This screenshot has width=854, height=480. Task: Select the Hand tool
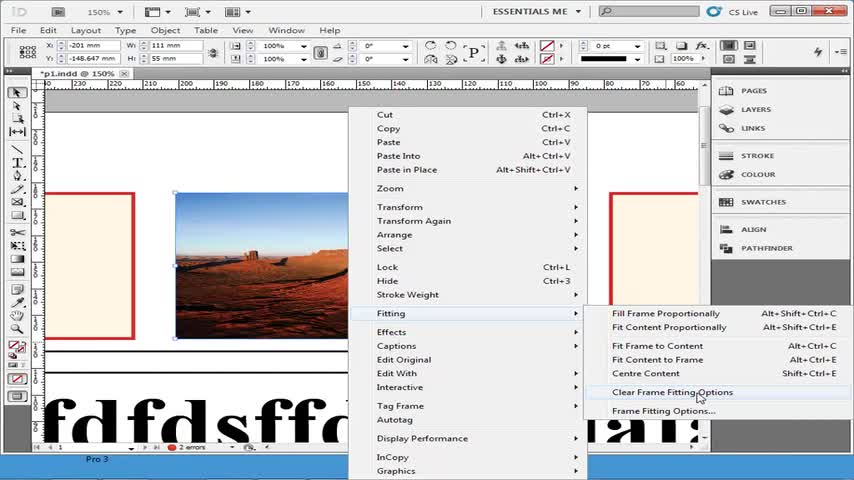click(x=17, y=315)
